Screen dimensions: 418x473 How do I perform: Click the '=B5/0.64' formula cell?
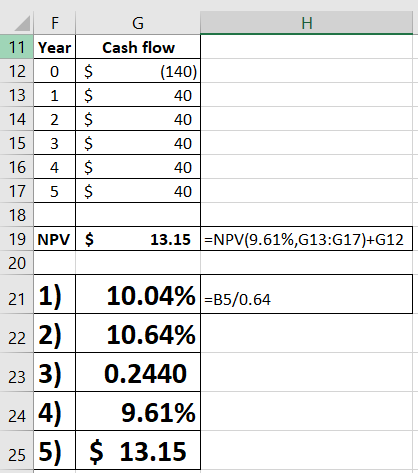[x=307, y=294]
